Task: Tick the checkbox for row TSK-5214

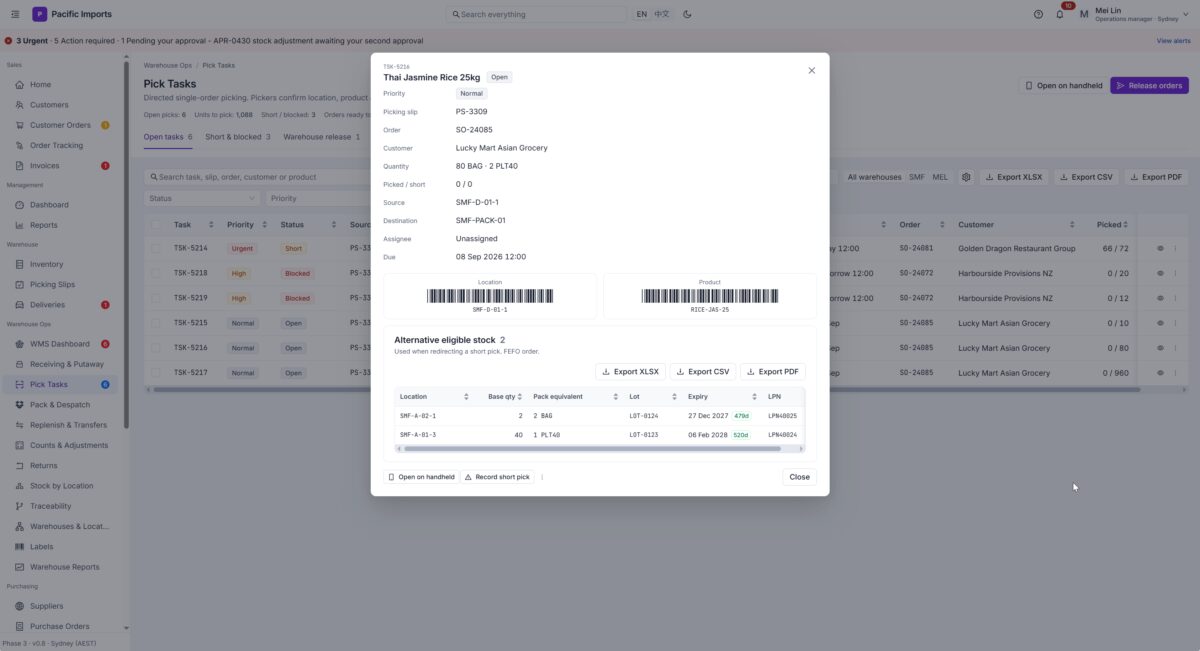Action: coord(155,248)
